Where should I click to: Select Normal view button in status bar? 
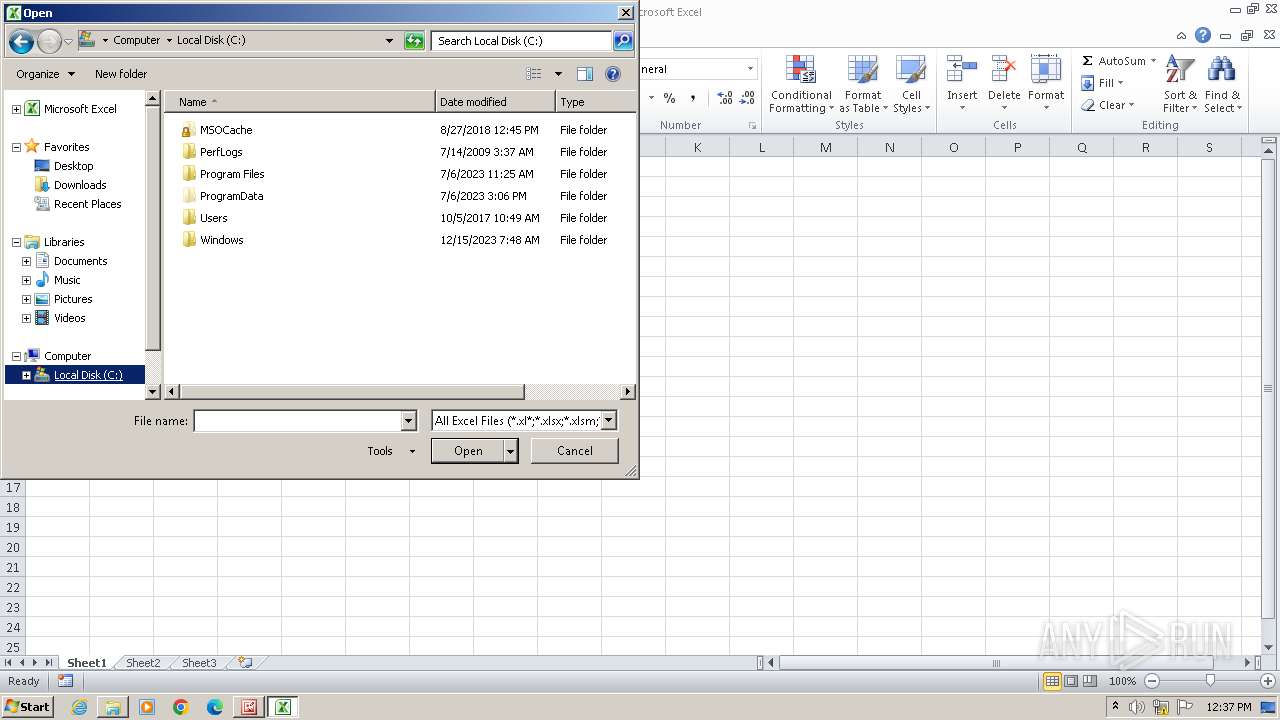click(x=1052, y=681)
